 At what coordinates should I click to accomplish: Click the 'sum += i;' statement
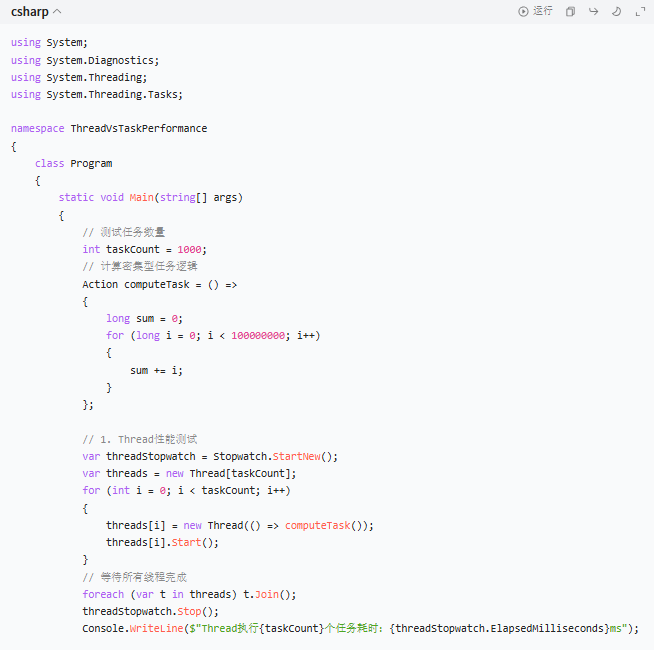tap(156, 370)
